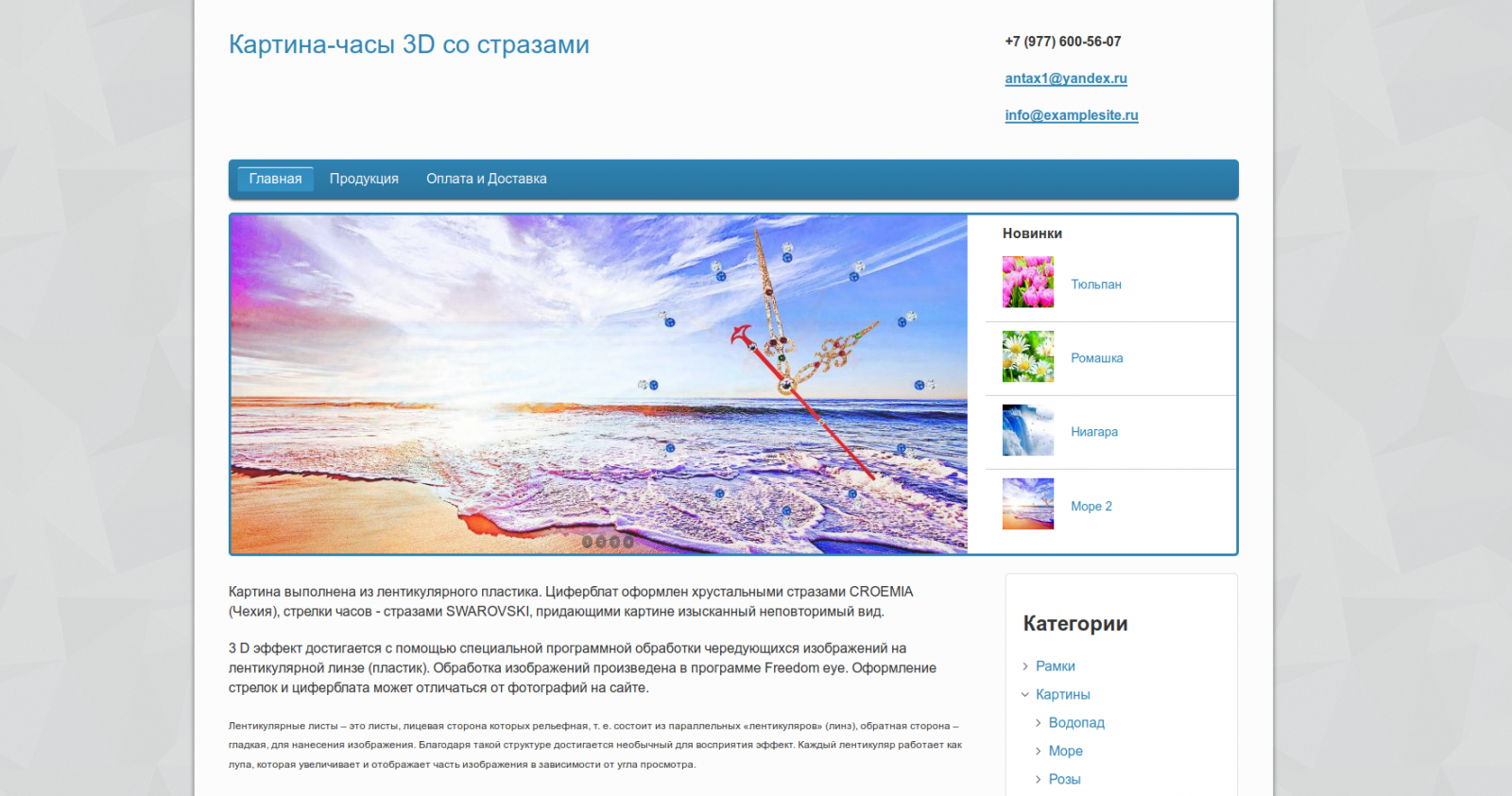
Task: Expand the chevron beside Море subcategory
Action: (1039, 752)
